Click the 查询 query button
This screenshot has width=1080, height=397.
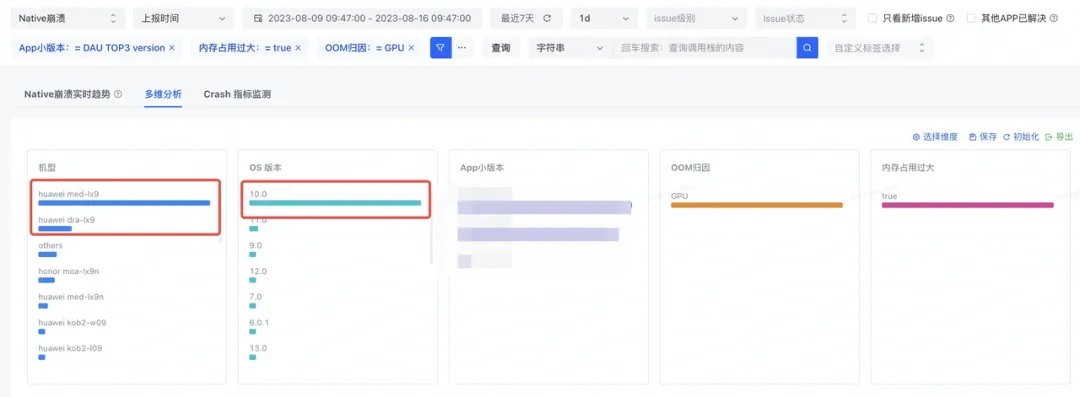tap(501, 48)
